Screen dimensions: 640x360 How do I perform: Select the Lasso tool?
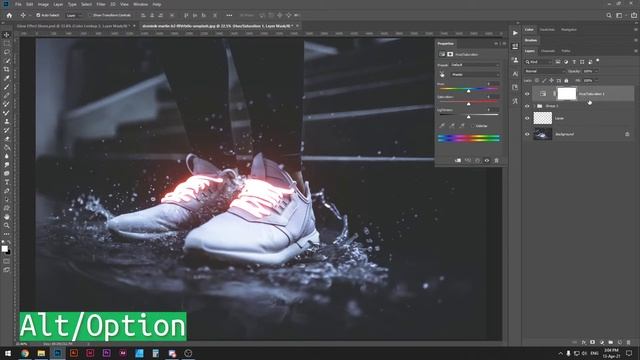coord(7,52)
